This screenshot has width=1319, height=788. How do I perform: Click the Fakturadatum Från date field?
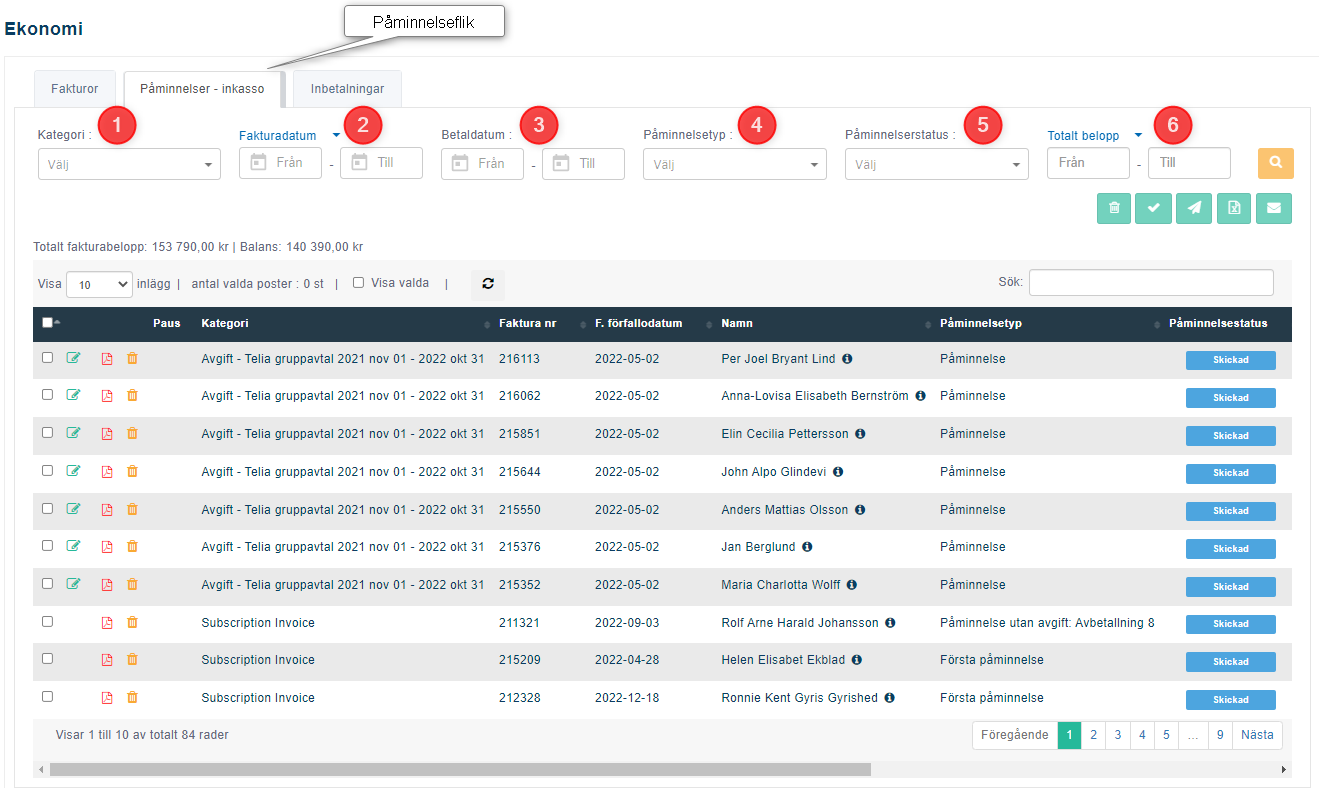click(x=280, y=163)
